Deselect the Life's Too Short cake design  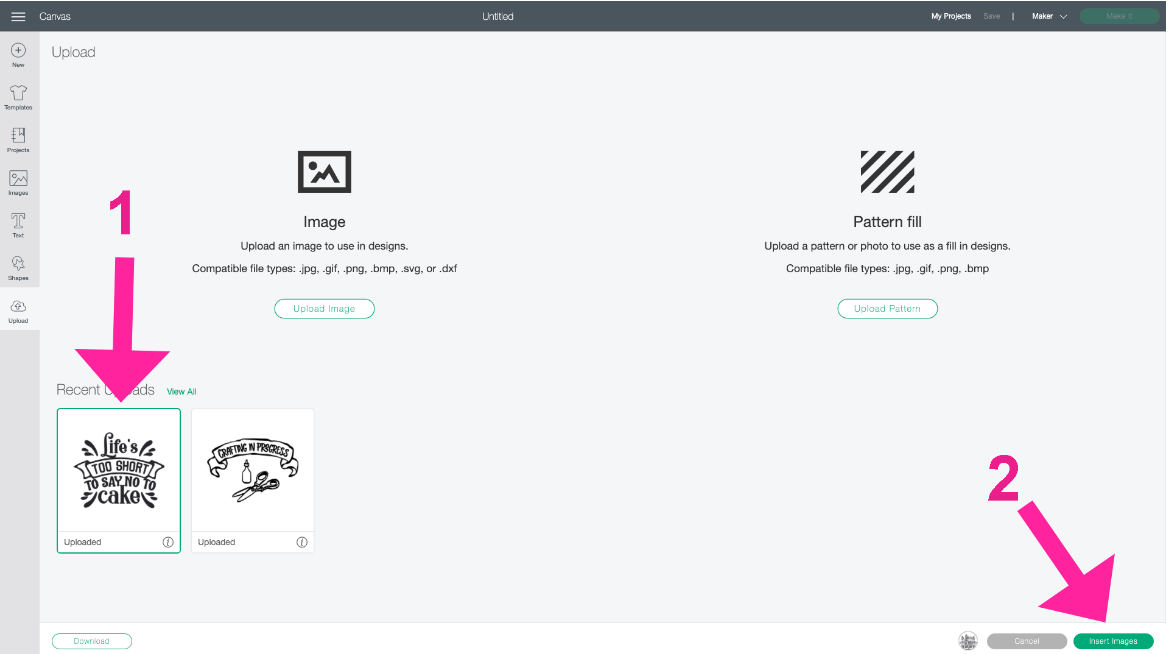(x=118, y=470)
